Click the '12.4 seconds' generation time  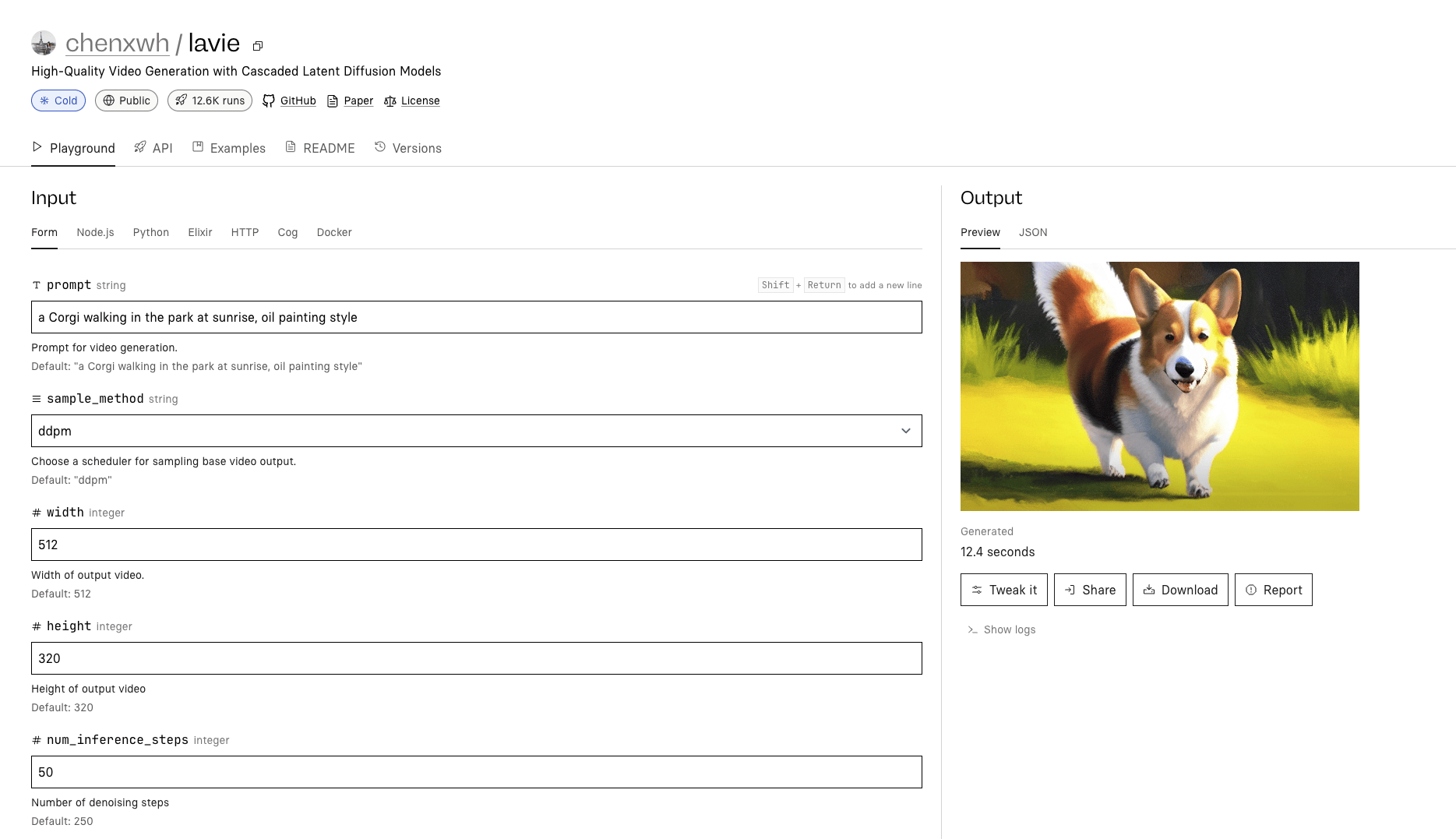[998, 552]
